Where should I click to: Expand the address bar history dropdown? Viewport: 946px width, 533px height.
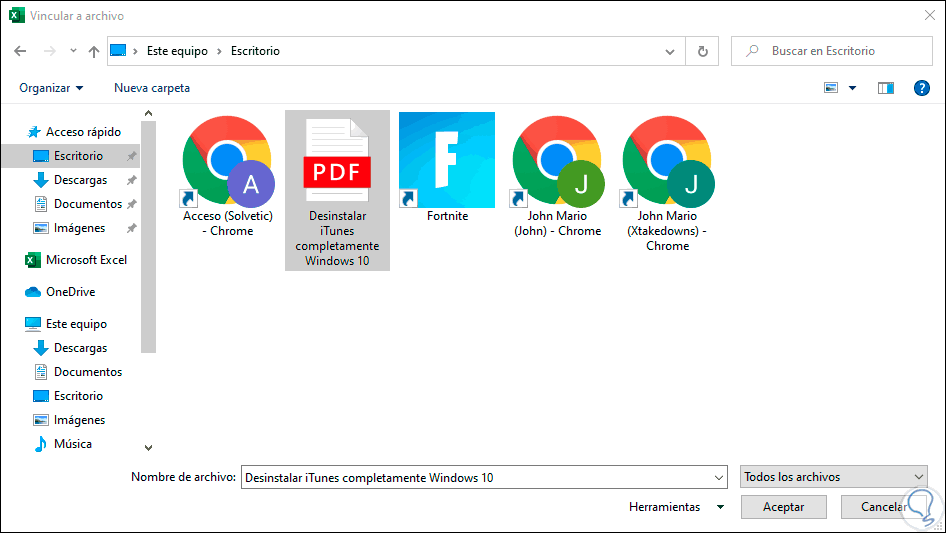(670, 51)
